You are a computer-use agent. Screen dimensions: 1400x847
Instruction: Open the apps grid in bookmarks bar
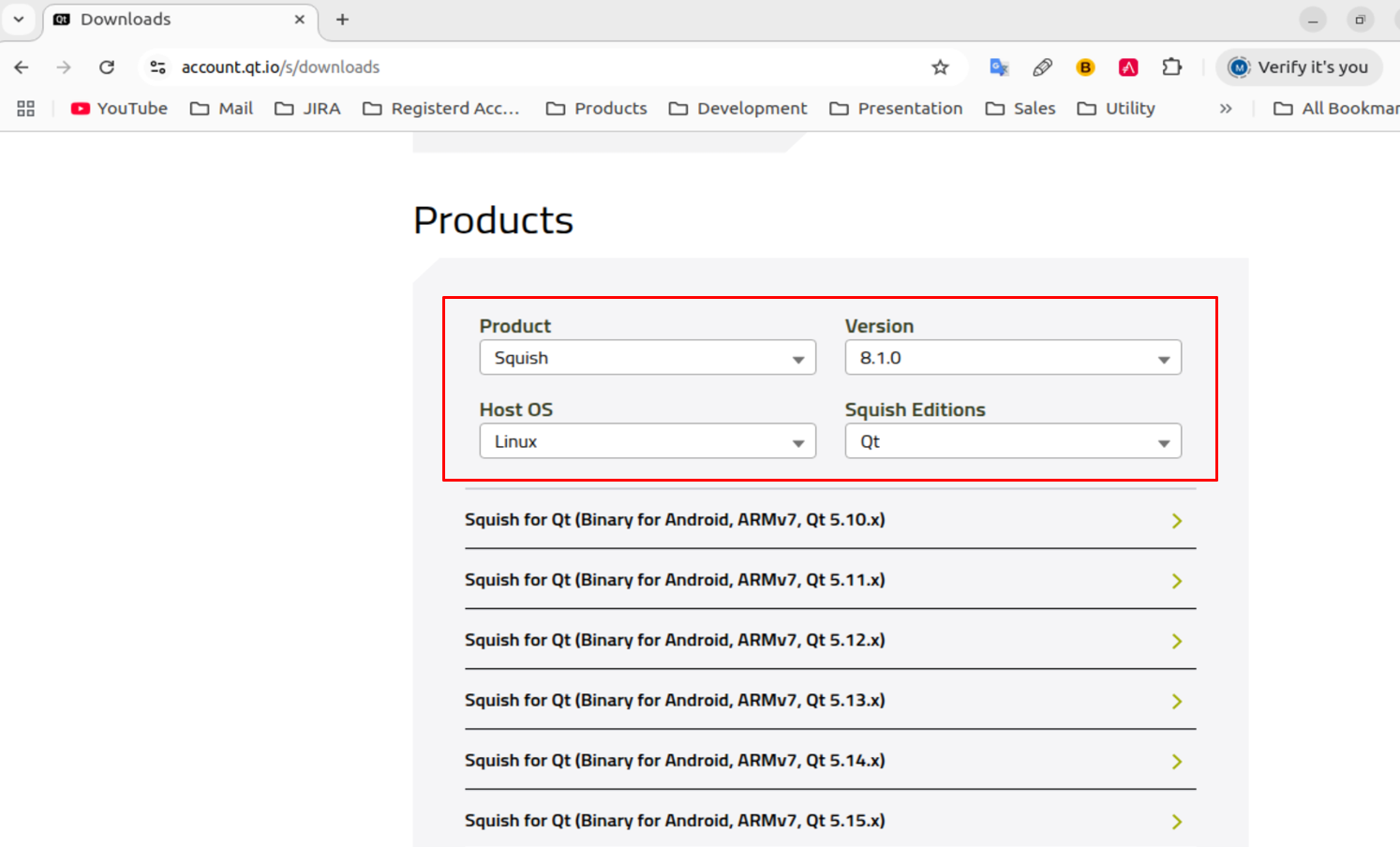(x=25, y=109)
